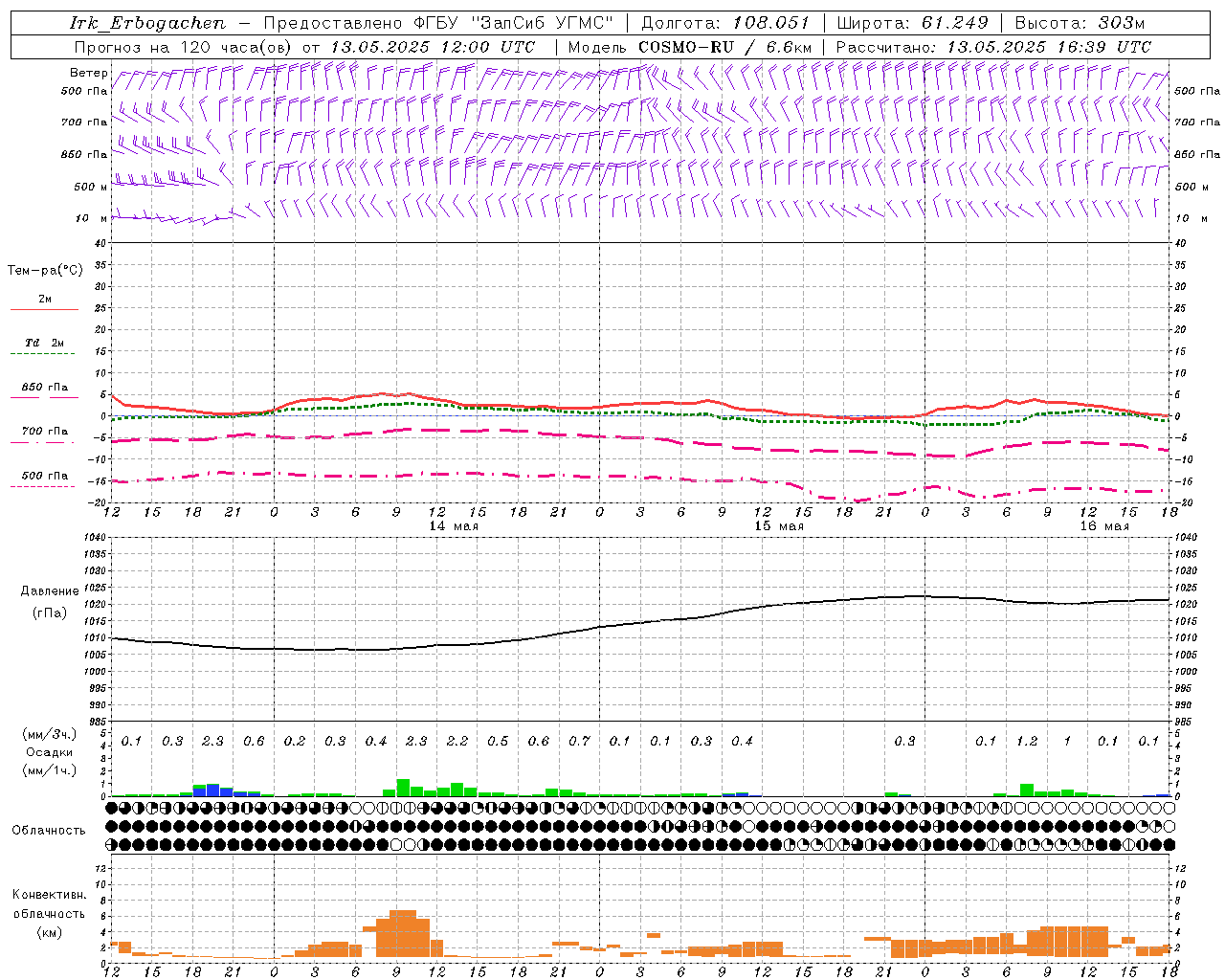The image size is (1225, 980).
Task: Select the computed time 13.05.2025 16:39 UTC
Action: (x=1049, y=47)
